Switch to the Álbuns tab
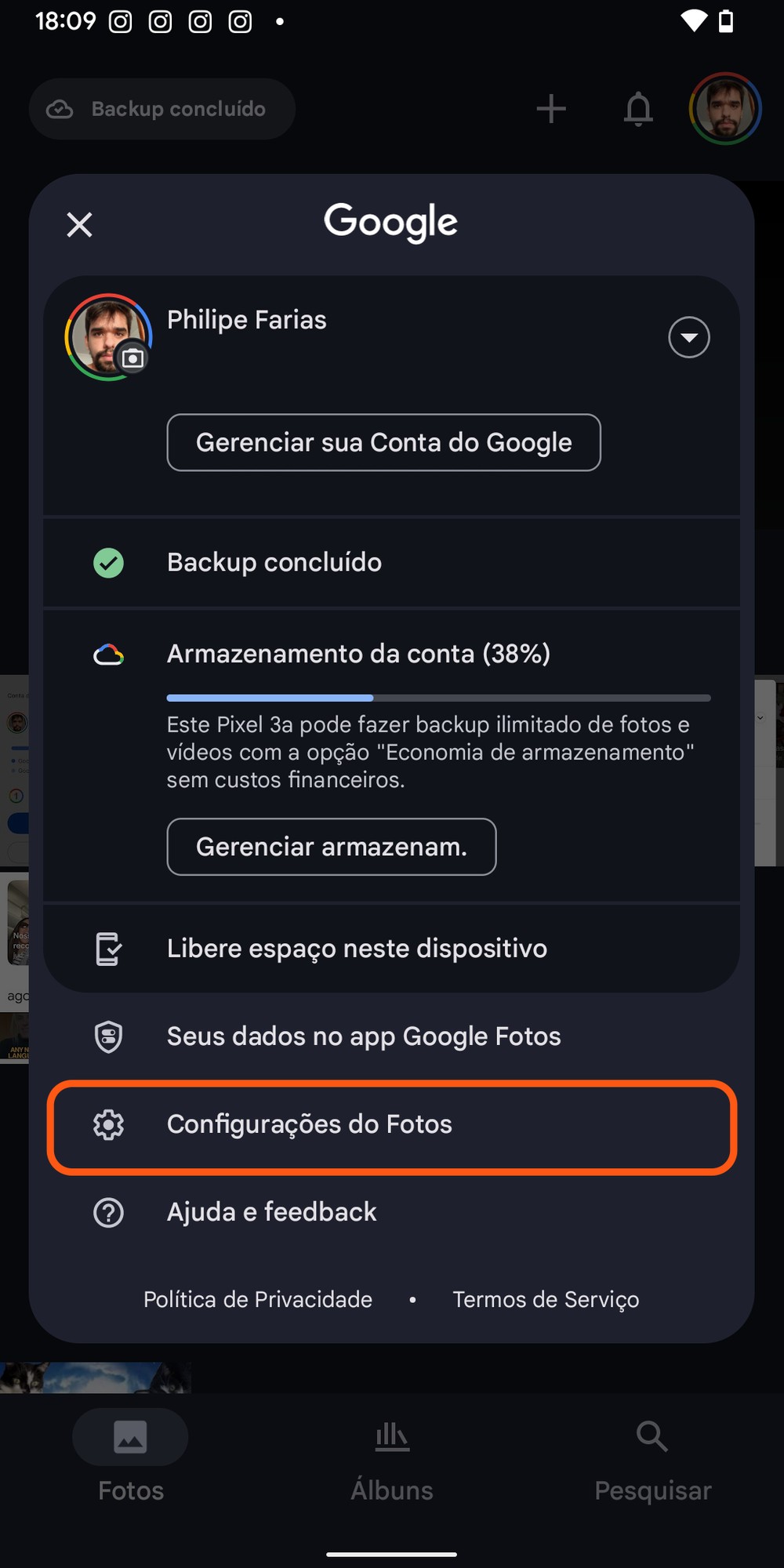784x1568 pixels. (x=392, y=1457)
